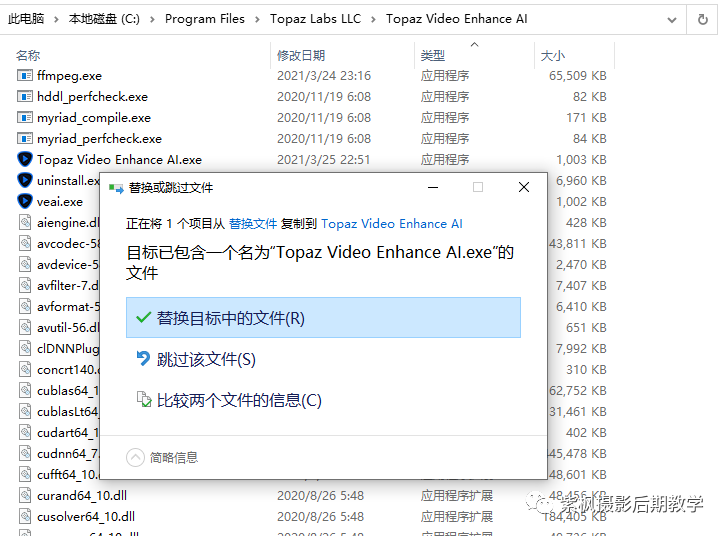This screenshot has height=536, width=727.
Task: Click the 2021/3/25 22:51 date value
Action: 324,160
